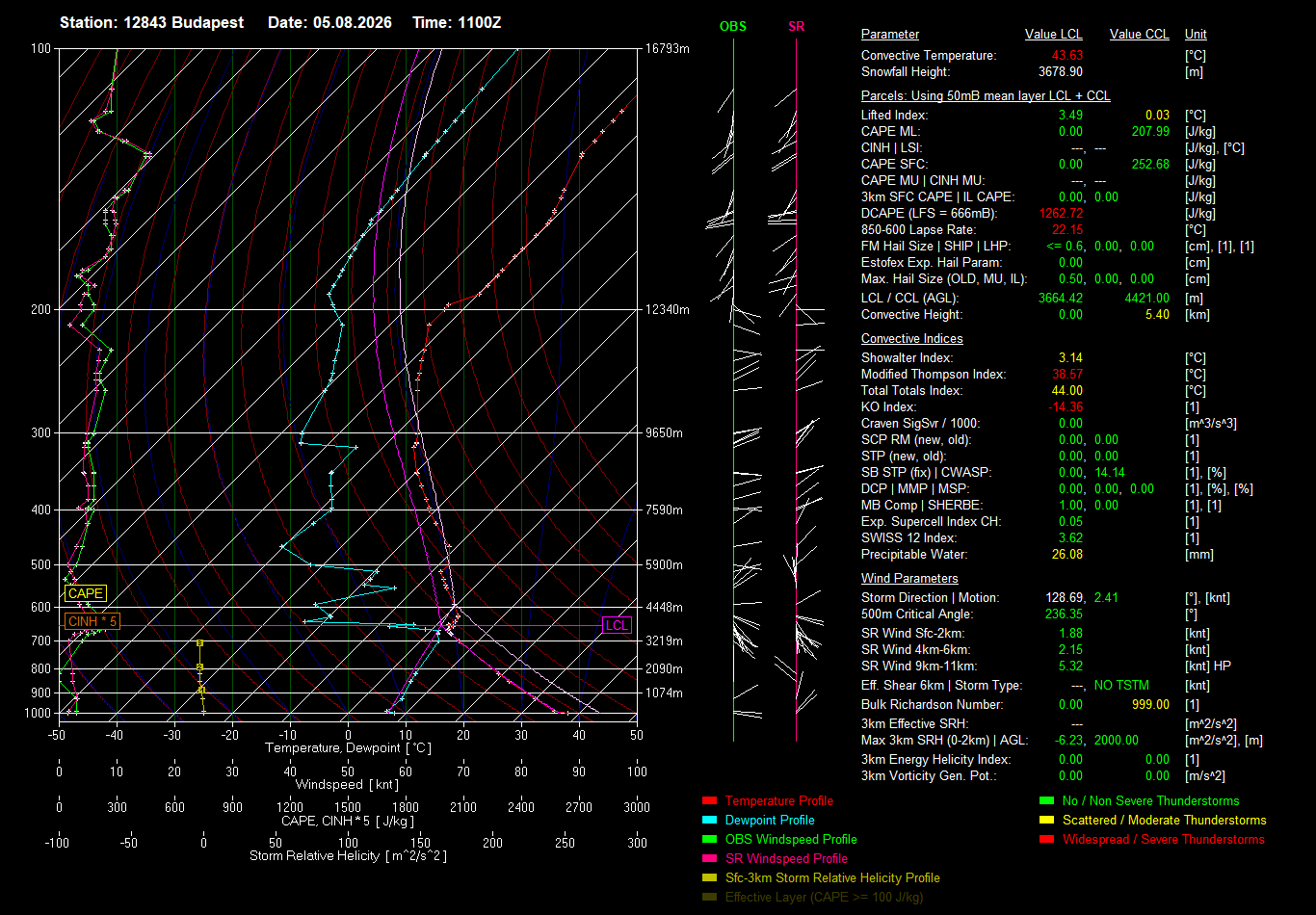Click the cyan Dewpoint Profile legend swatch
The width and height of the screenshot is (1316, 915).
pyautogui.click(x=710, y=820)
